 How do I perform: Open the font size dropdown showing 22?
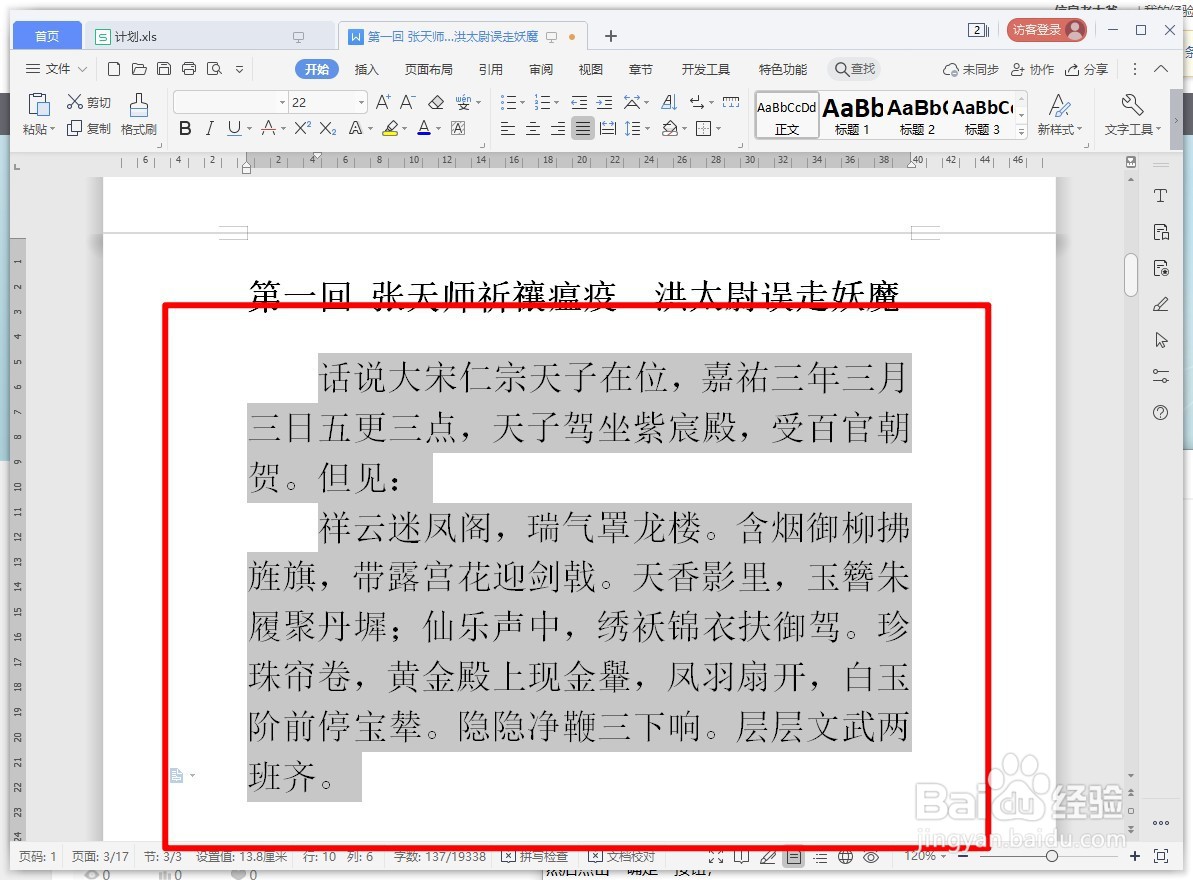point(361,101)
